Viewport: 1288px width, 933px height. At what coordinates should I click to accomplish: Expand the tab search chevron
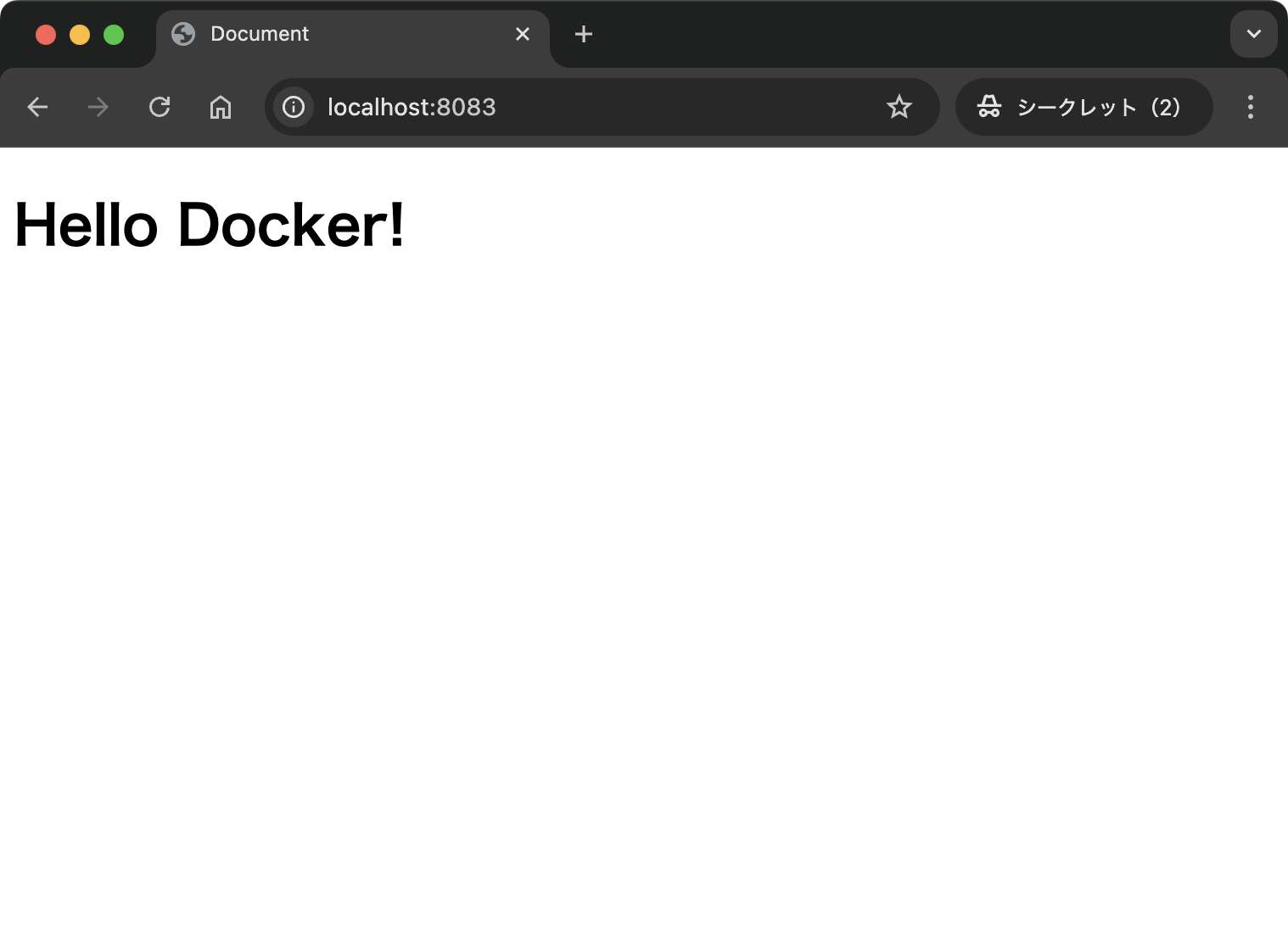(1253, 34)
